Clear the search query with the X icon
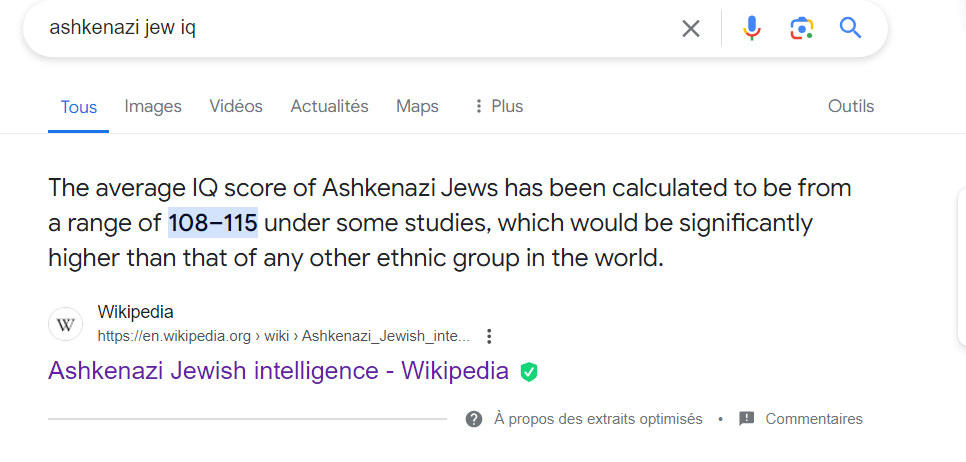Screen dimensions: 966x462 [x=691, y=28]
